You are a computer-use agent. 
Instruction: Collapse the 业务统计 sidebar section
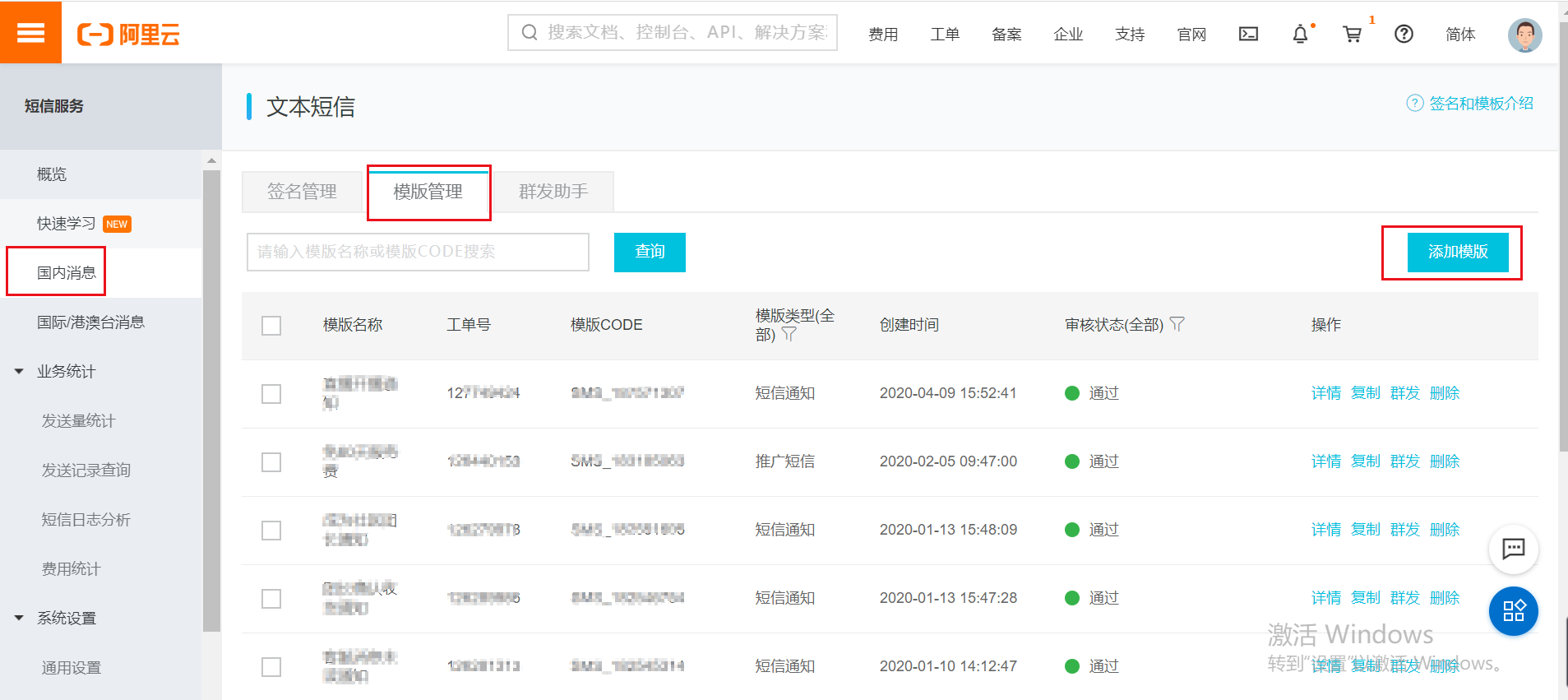coord(19,372)
